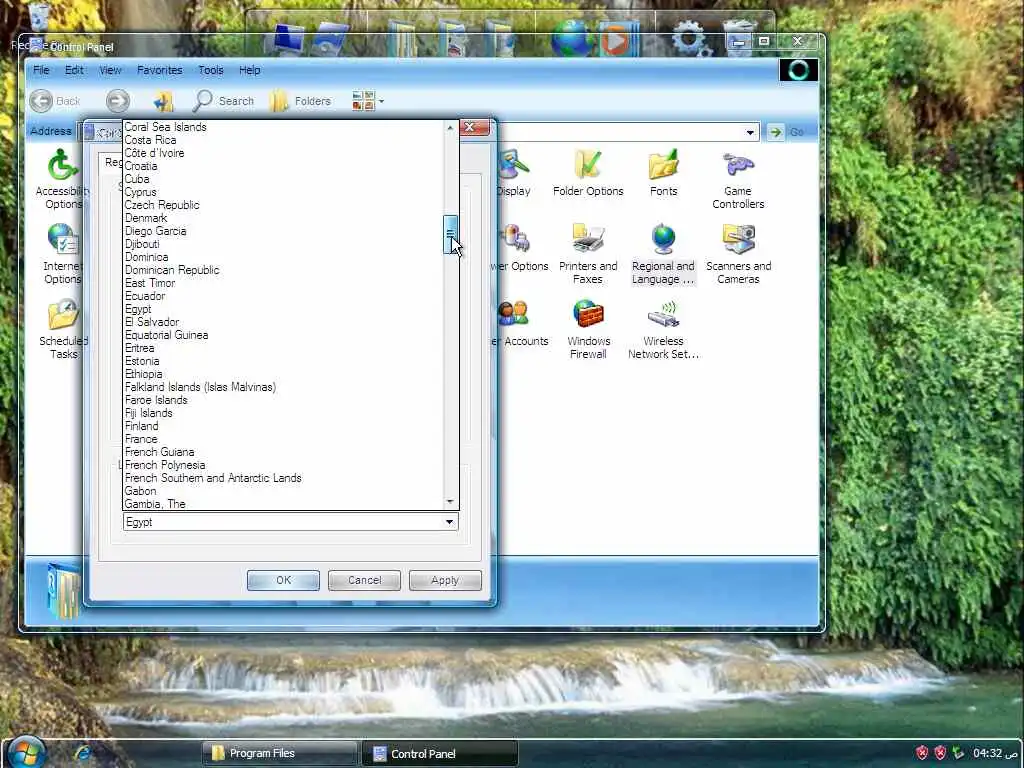Open the Scheduled Tasks icon

click(63, 328)
